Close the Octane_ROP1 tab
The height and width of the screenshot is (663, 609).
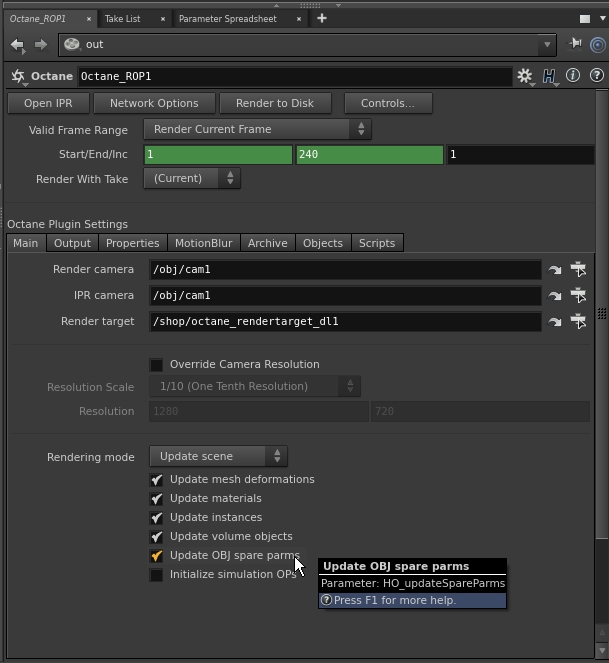(89, 19)
